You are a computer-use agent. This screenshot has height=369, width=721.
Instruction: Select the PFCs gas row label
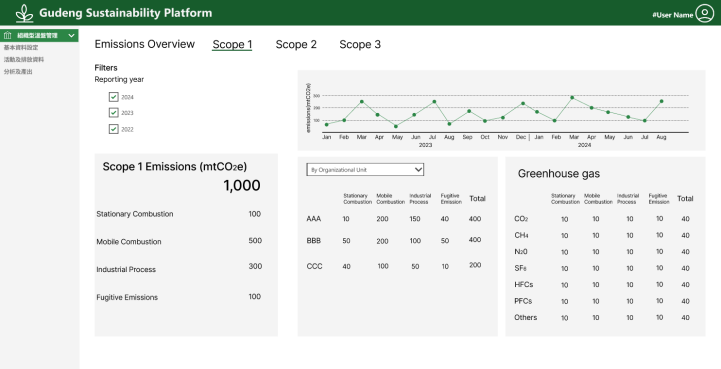pyautogui.click(x=523, y=301)
